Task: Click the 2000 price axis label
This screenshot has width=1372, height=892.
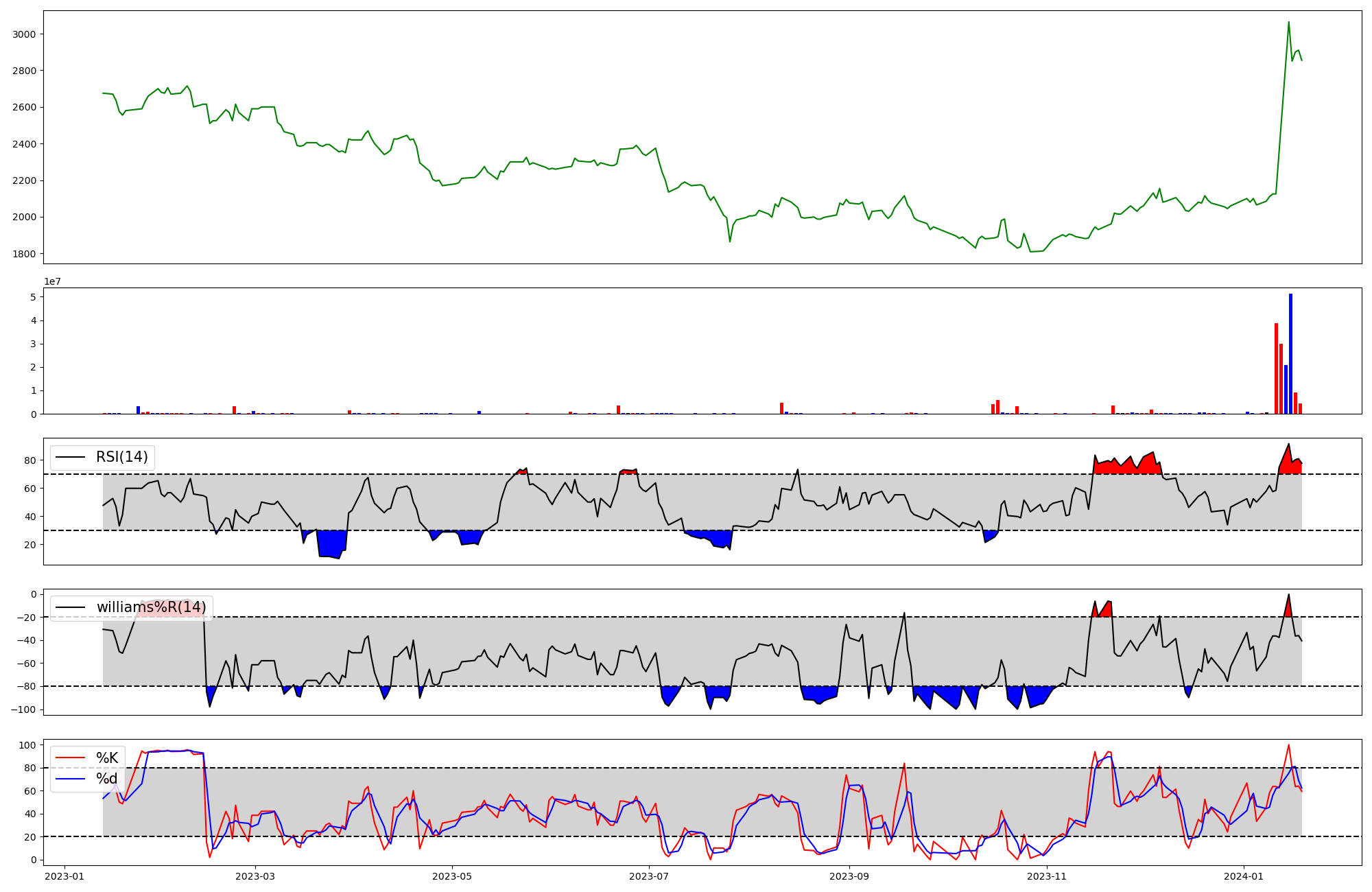Action: [x=25, y=217]
